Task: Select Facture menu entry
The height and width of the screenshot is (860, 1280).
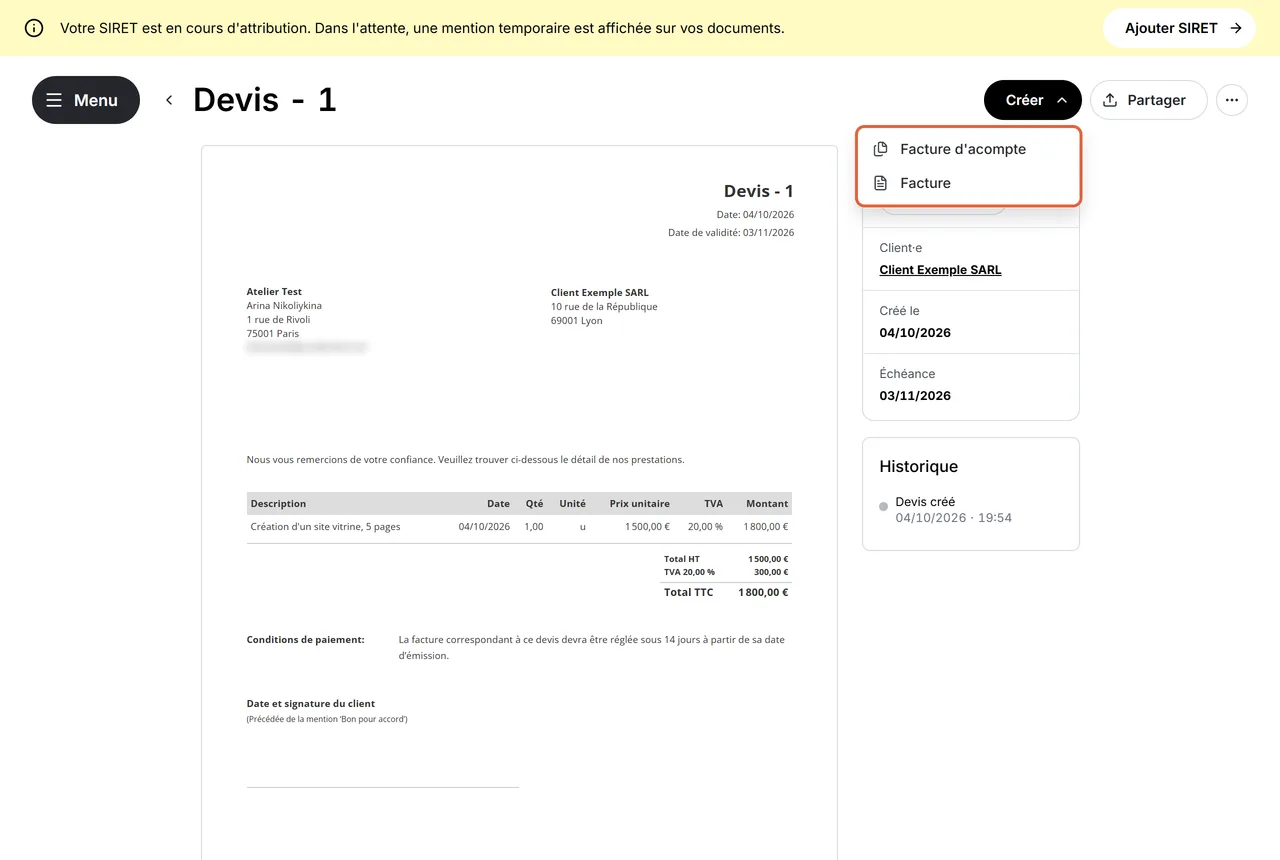Action: pos(969,183)
